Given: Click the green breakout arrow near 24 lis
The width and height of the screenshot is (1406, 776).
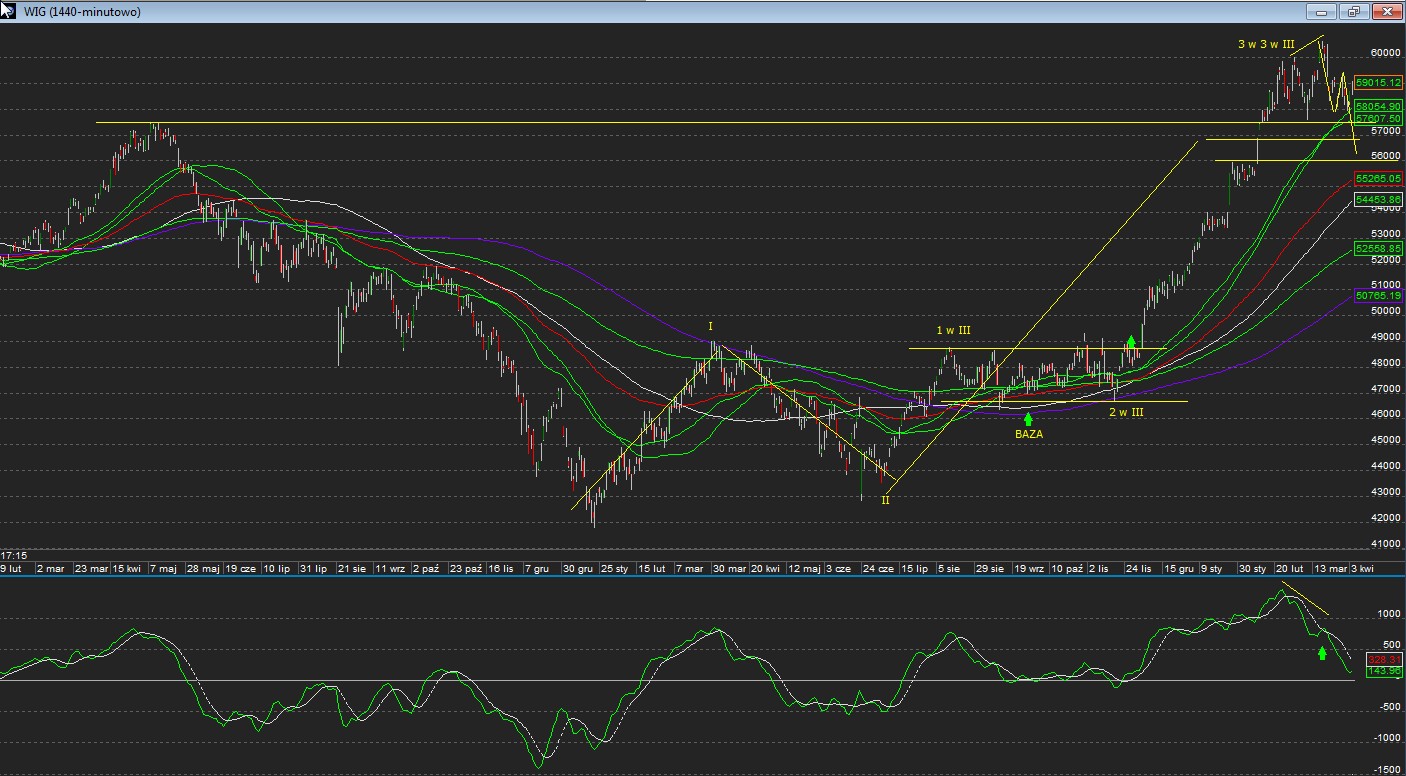Looking at the screenshot, I should [1131, 342].
